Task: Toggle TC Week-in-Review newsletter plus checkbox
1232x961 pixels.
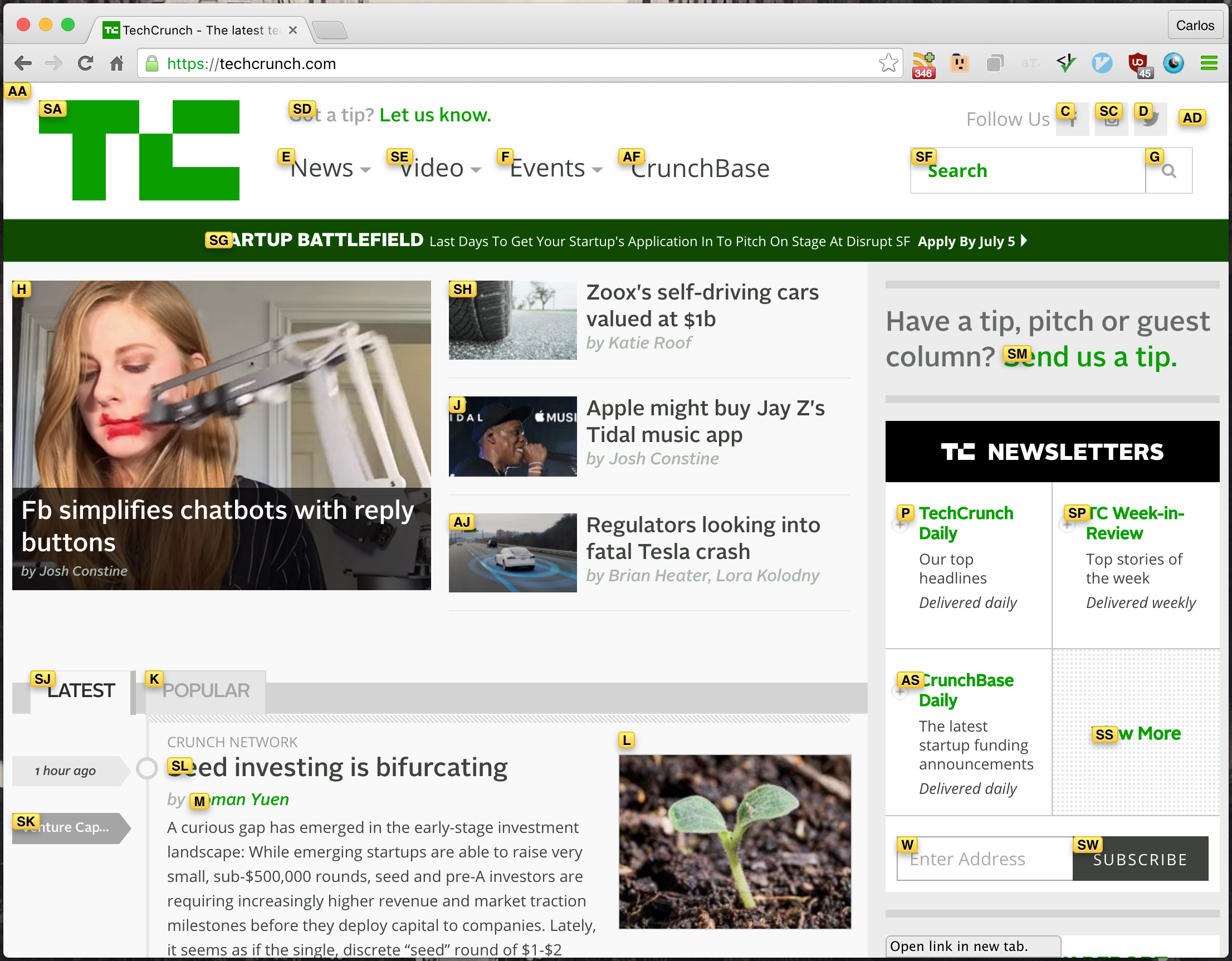Action: (x=1067, y=526)
